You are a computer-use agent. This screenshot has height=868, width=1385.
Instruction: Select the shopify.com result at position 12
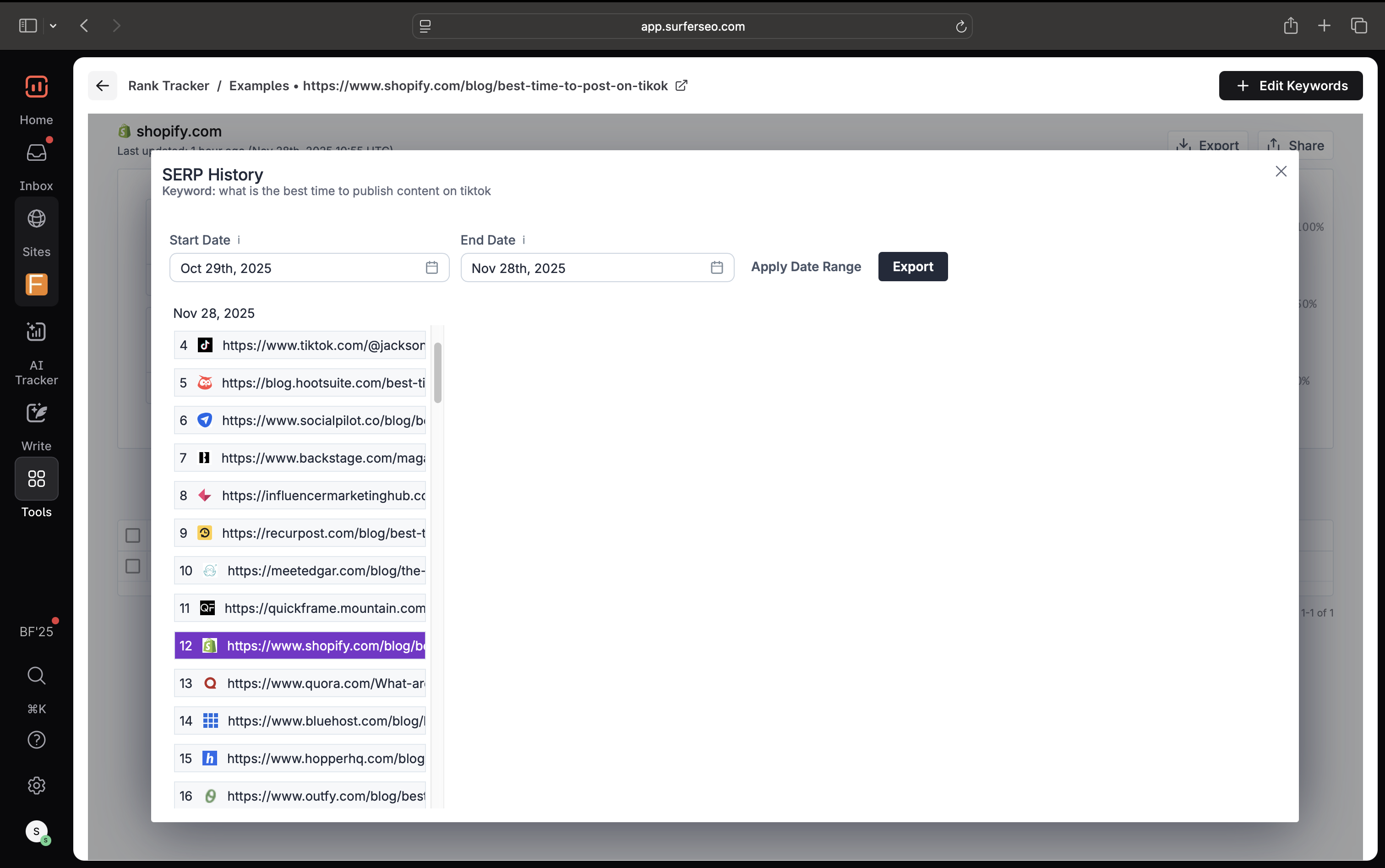pos(300,645)
